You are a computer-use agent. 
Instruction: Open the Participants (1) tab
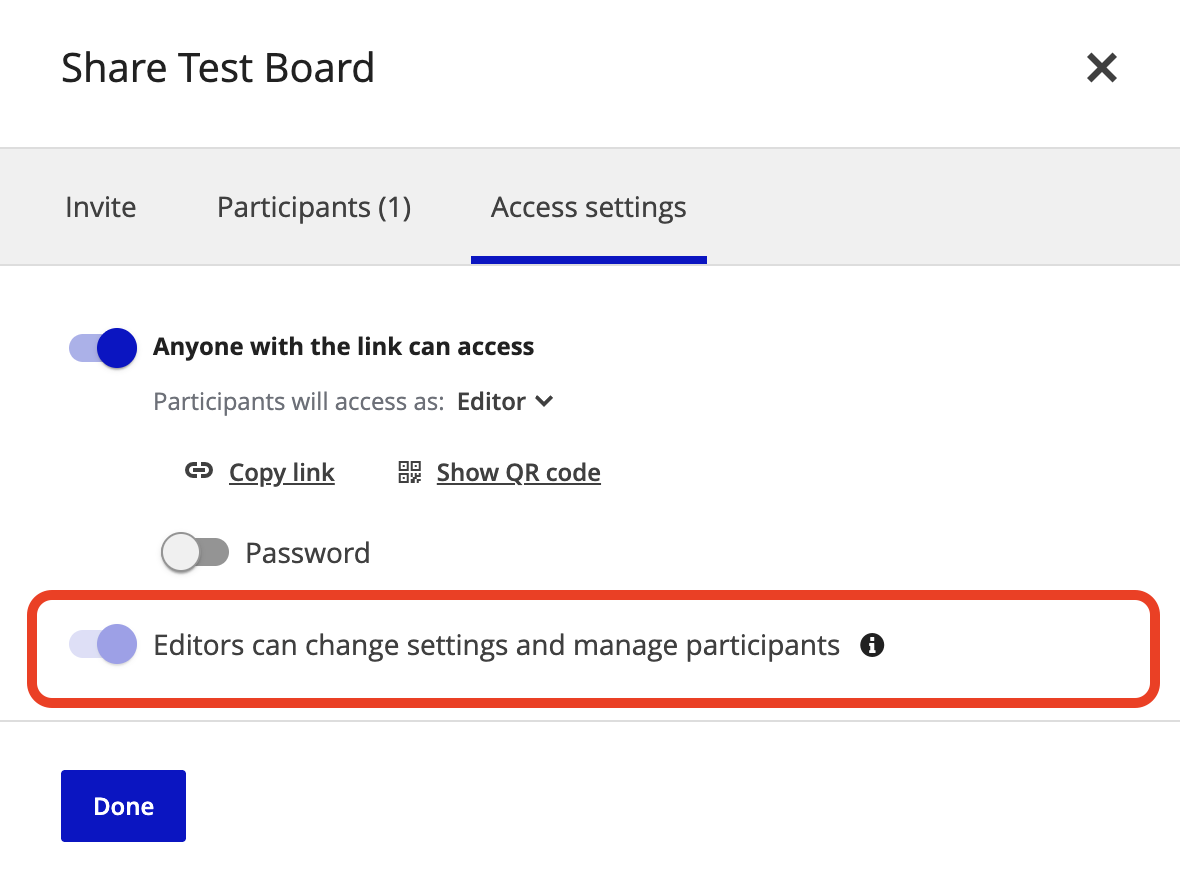[314, 207]
